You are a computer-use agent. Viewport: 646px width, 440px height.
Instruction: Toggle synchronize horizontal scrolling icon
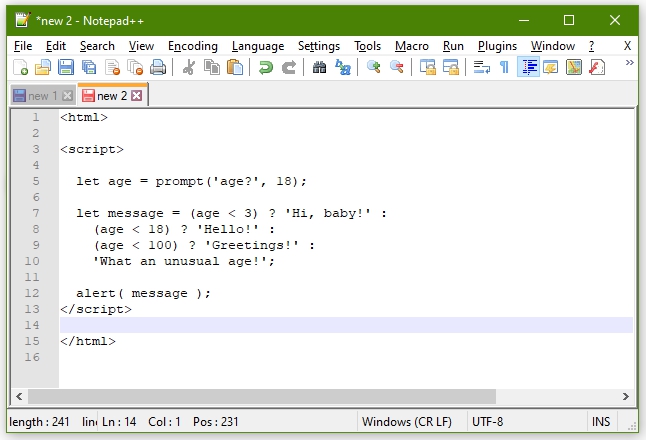[x=451, y=67]
